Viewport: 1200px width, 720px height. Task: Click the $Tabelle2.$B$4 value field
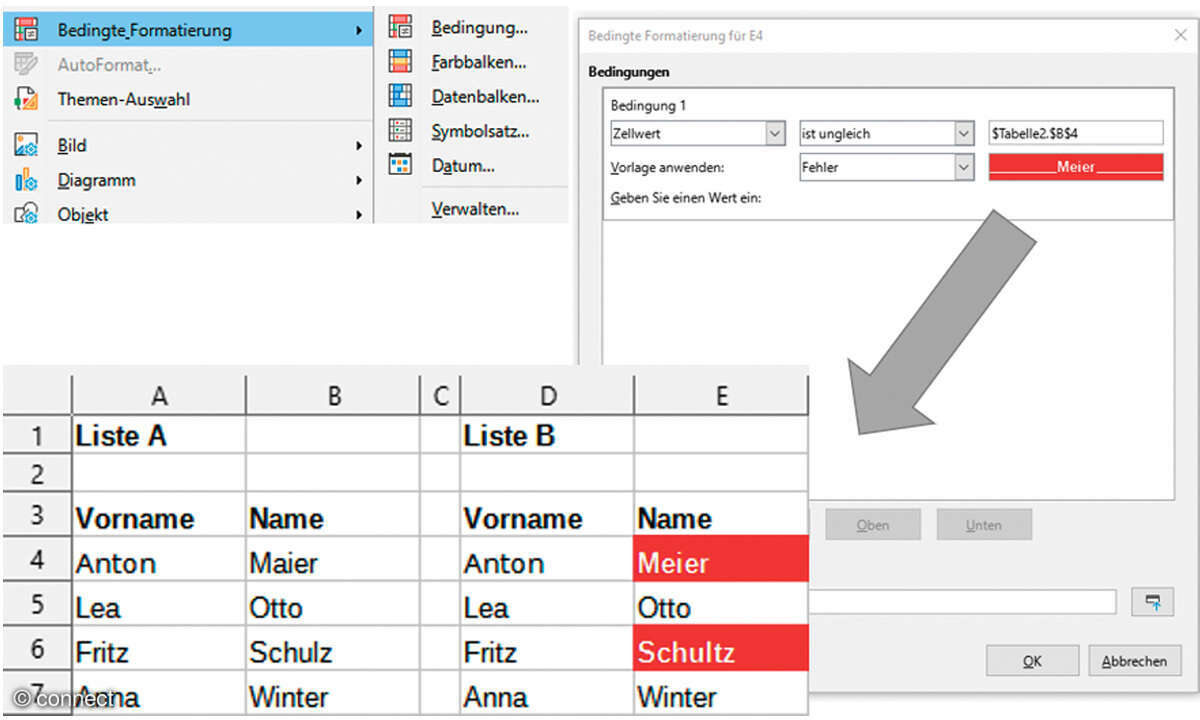1075,133
